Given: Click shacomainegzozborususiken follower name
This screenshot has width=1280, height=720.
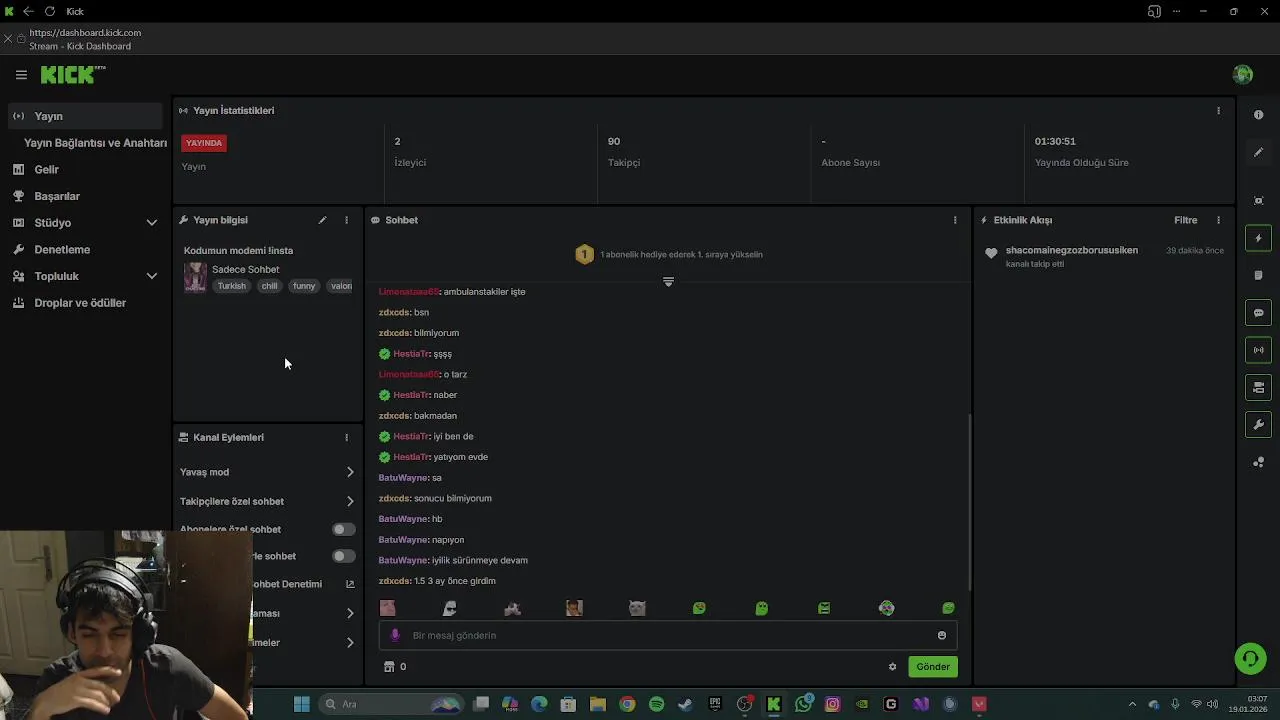Looking at the screenshot, I should click(1072, 250).
